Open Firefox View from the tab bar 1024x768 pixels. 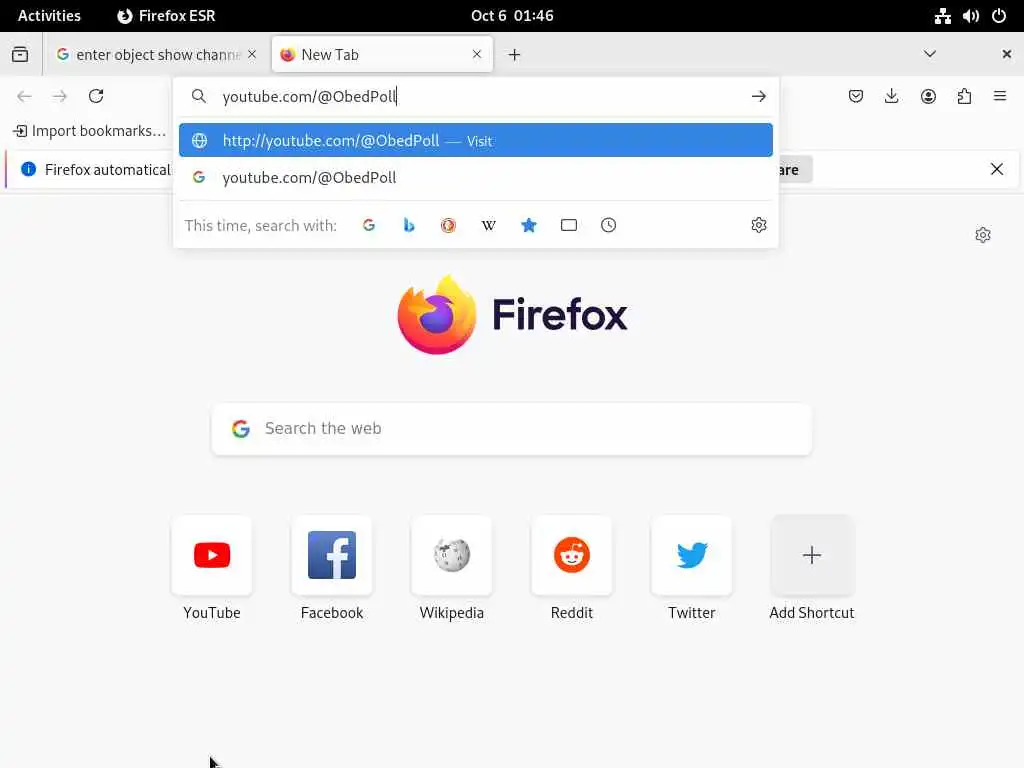tap(20, 54)
